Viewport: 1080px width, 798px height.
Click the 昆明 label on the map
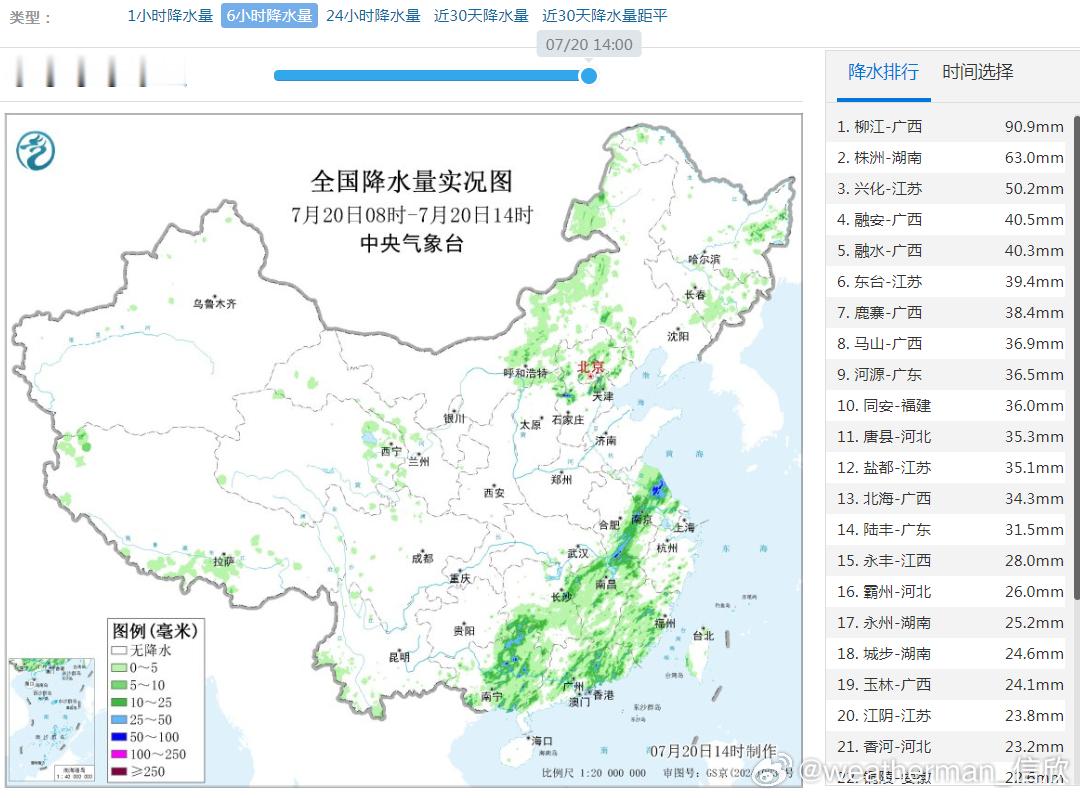[399, 657]
